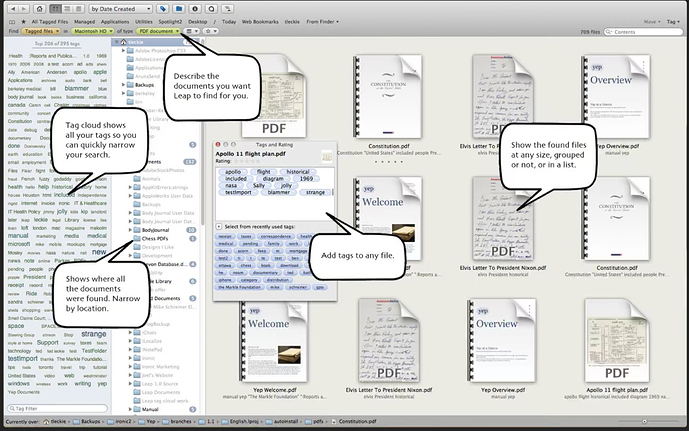Click the forward navigation arrow

click(24, 9)
